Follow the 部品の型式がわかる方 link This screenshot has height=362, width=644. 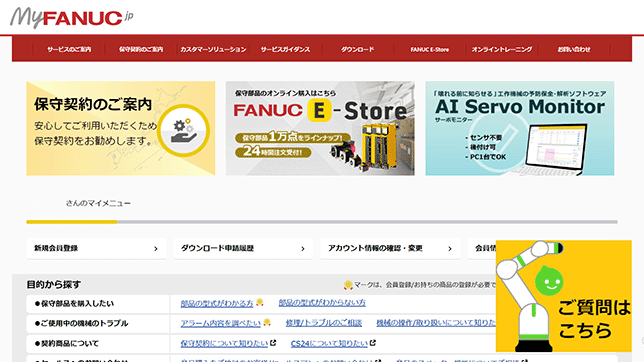click(x=217, y=303)
